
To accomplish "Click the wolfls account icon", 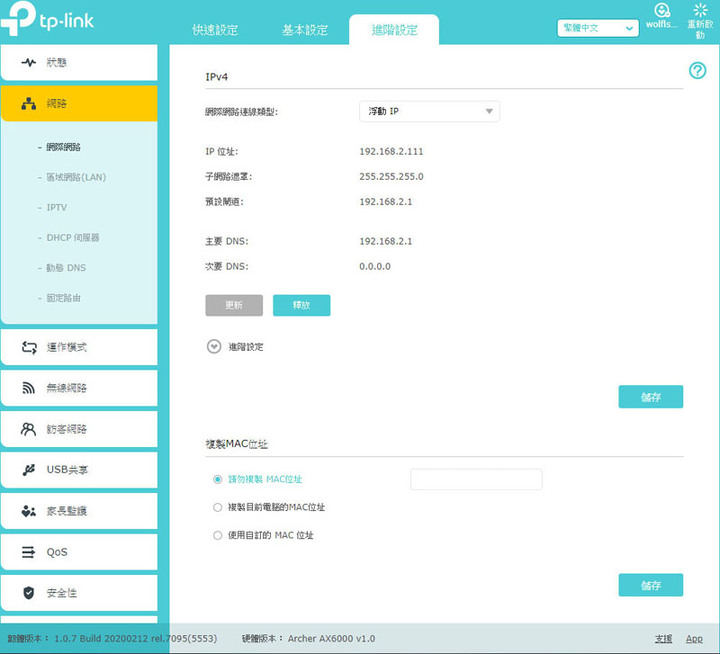I will tap(662, 10).
